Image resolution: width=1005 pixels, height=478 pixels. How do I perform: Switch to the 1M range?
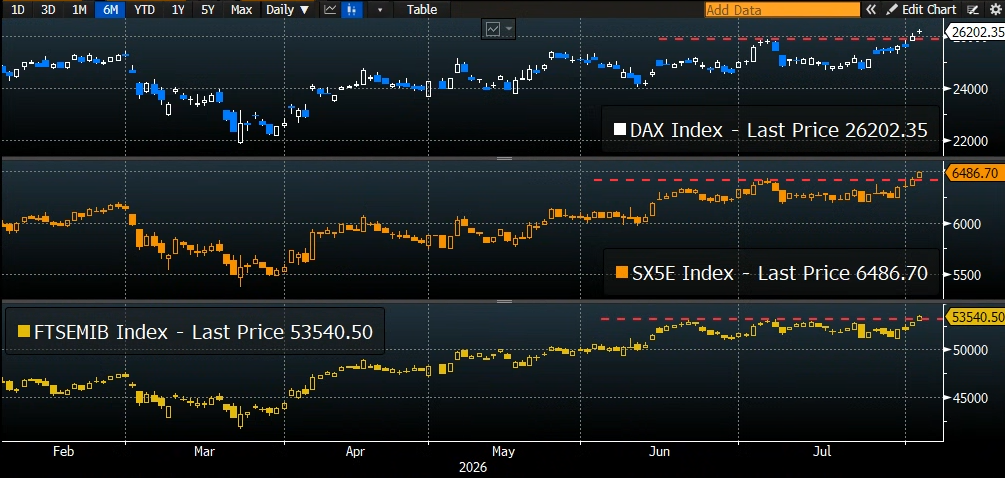pos(79,9)
